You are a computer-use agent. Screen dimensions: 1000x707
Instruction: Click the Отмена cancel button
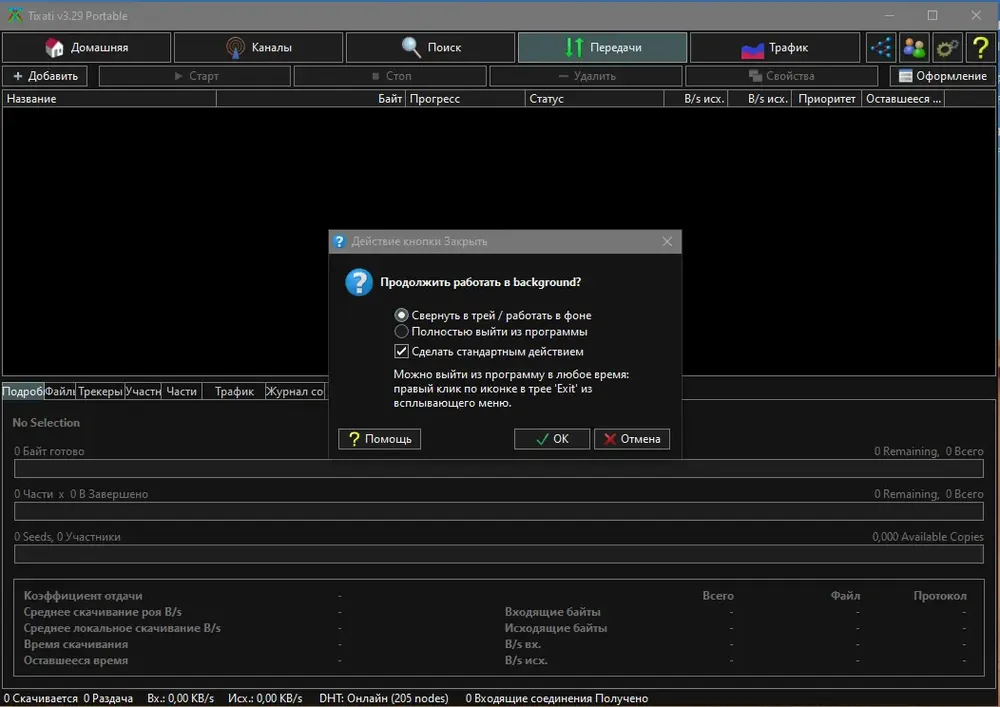coord(632,439)
